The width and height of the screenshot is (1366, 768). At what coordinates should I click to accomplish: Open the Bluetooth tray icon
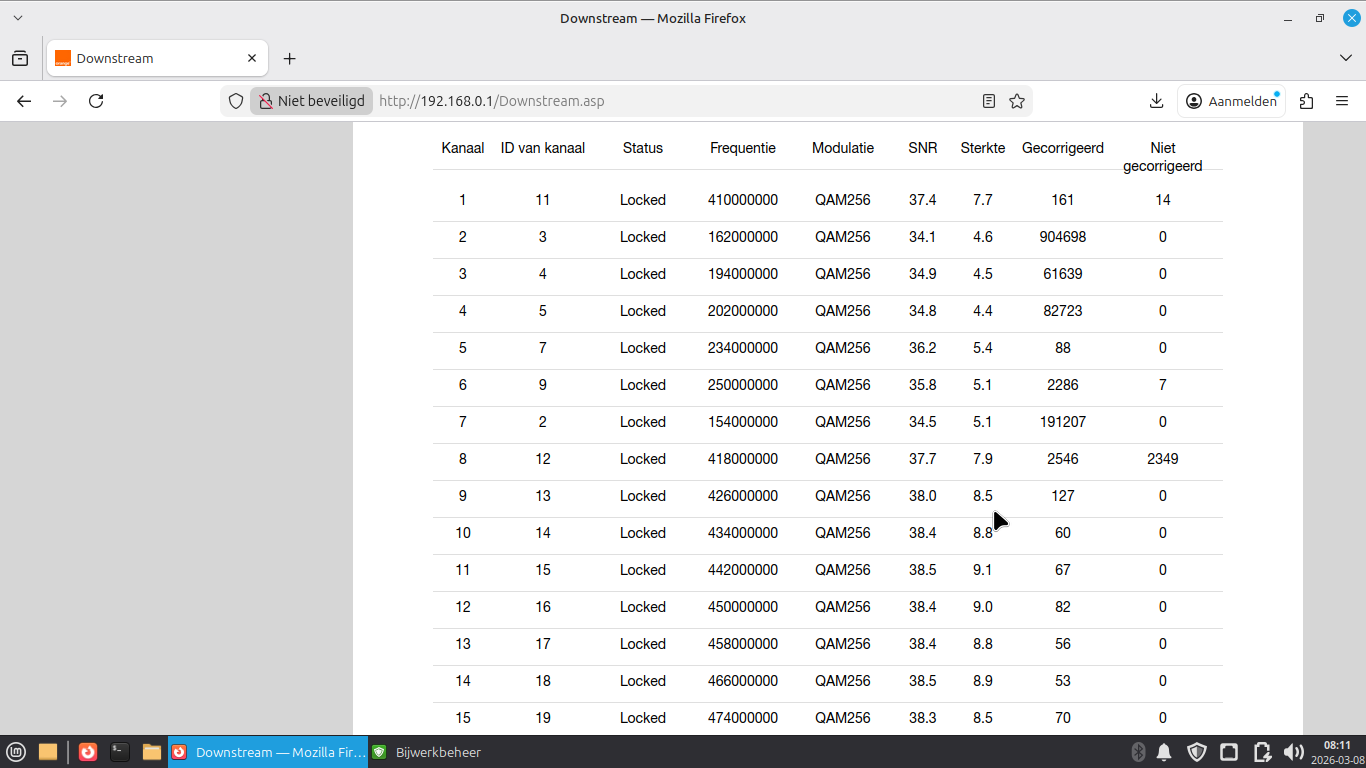click(1138, 752)
